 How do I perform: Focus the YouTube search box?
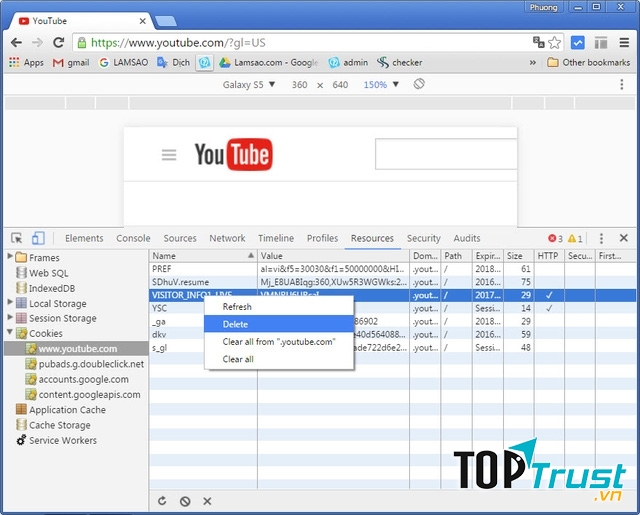pos(446,154)
